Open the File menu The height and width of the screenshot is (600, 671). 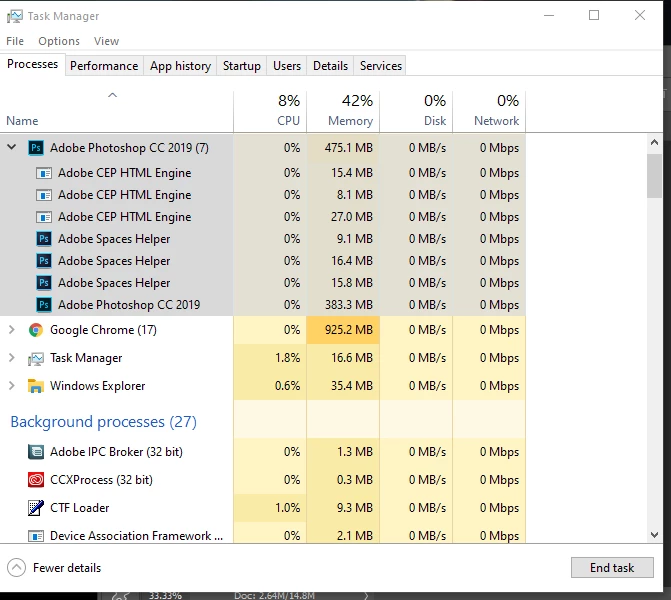coord(15,41)
